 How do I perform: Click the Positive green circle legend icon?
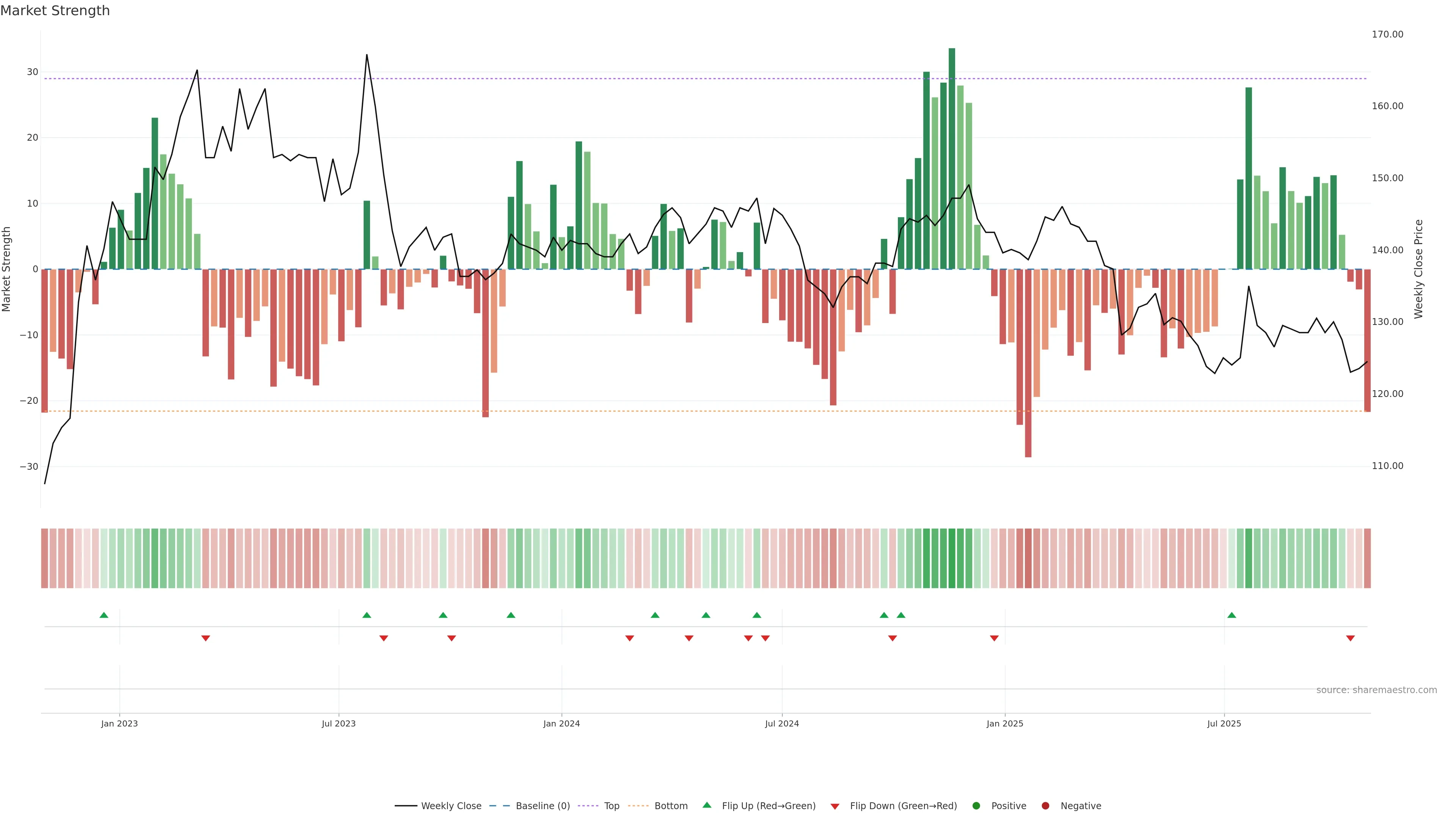pos(976,805)
